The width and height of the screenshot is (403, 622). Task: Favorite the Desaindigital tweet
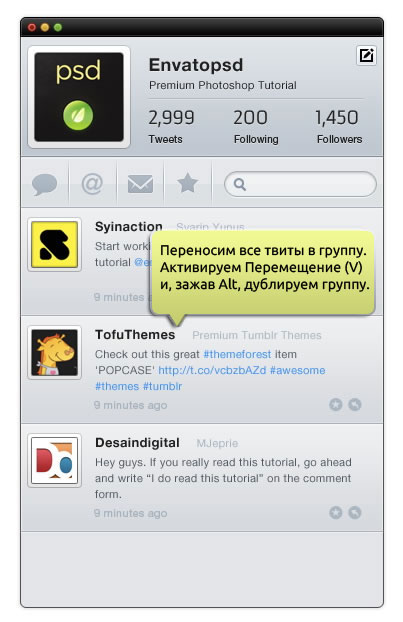point(336,513)
